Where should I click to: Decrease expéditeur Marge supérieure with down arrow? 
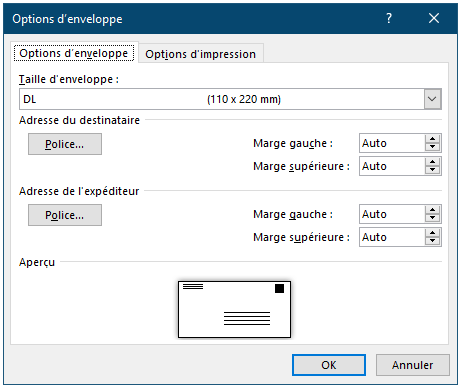point(433,241)
